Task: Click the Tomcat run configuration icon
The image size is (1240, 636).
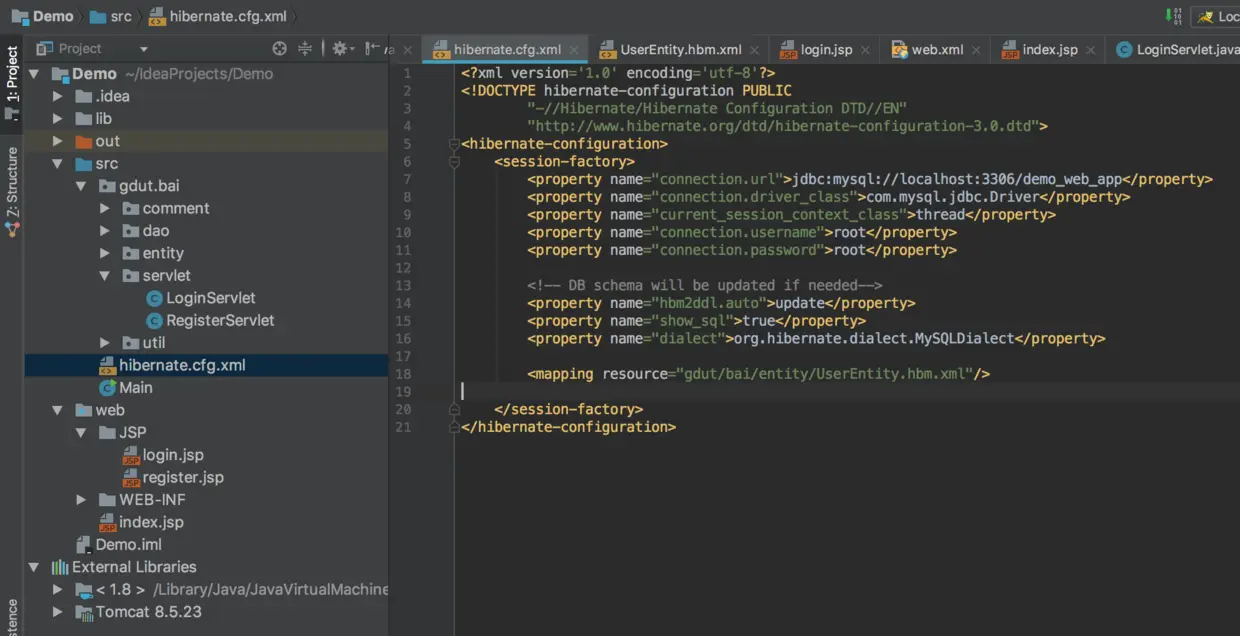Action: tap(1206, 16)
